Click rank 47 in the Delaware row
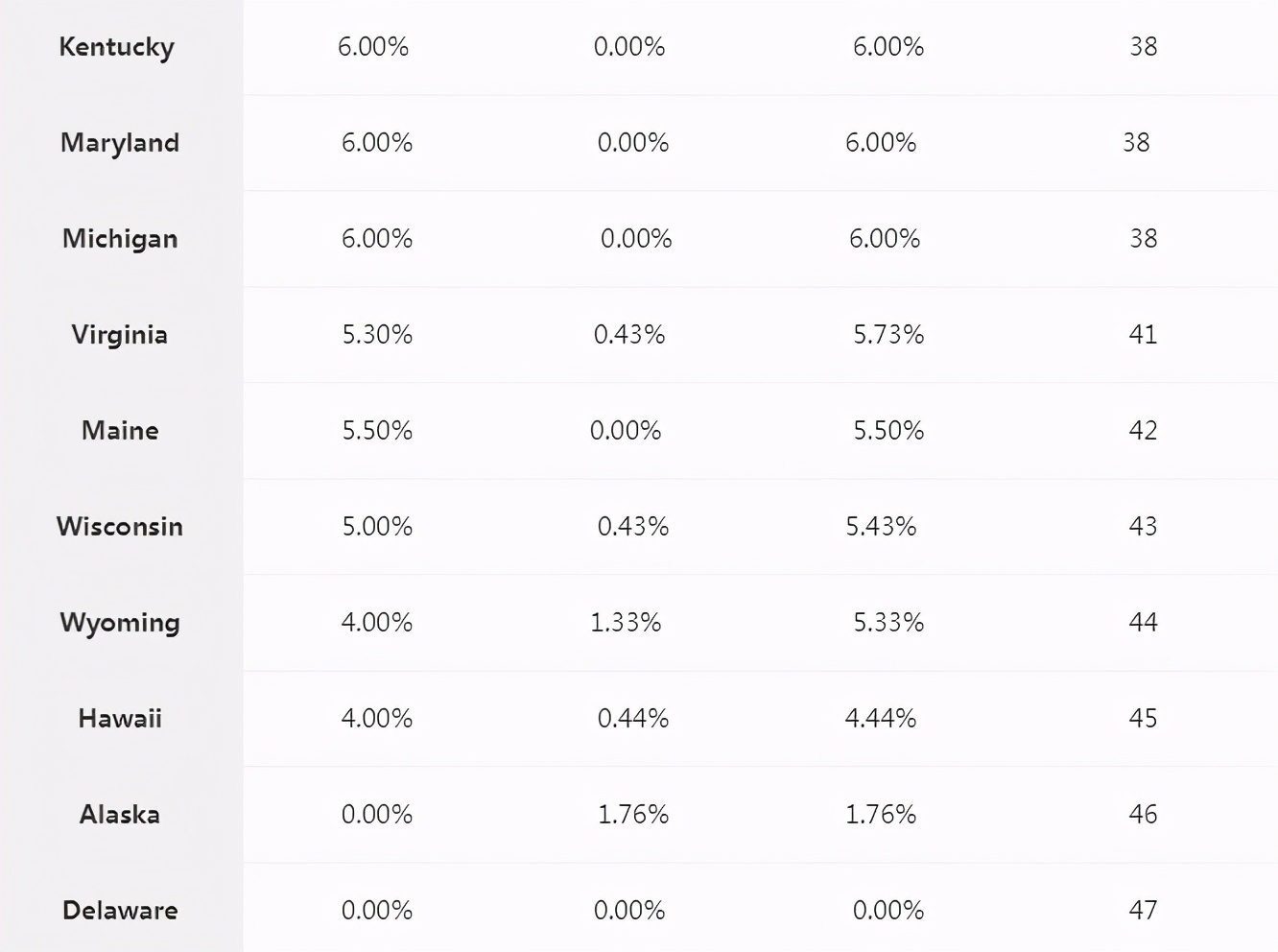1278x952 pixels. coord(1143,911)
